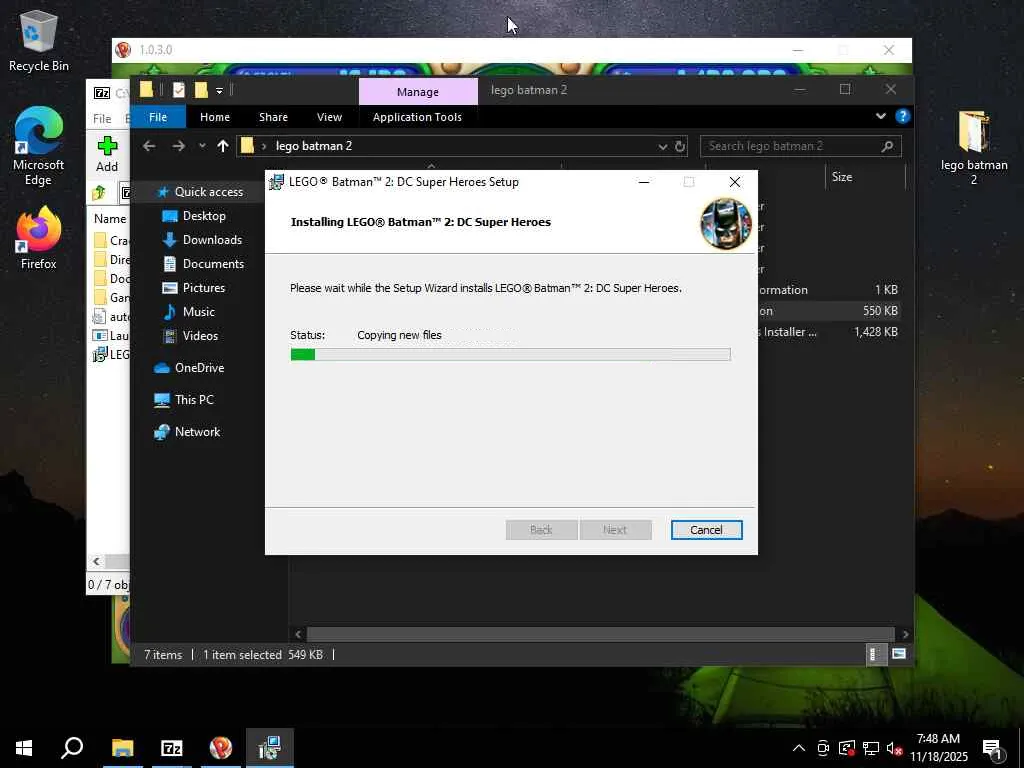Click the Explorer horizontal scrollbar
Viewport: 1024px width, 768px height.
[600, 634]
